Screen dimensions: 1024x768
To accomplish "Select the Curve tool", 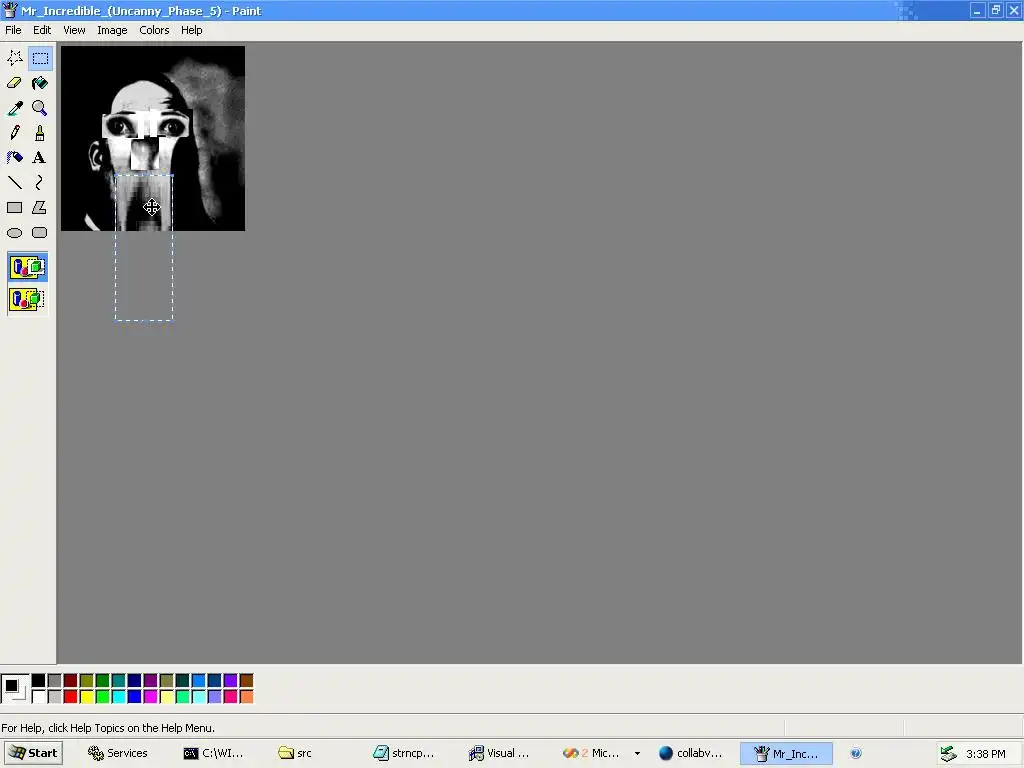I will pyautogui.click(x=40, y=182).
